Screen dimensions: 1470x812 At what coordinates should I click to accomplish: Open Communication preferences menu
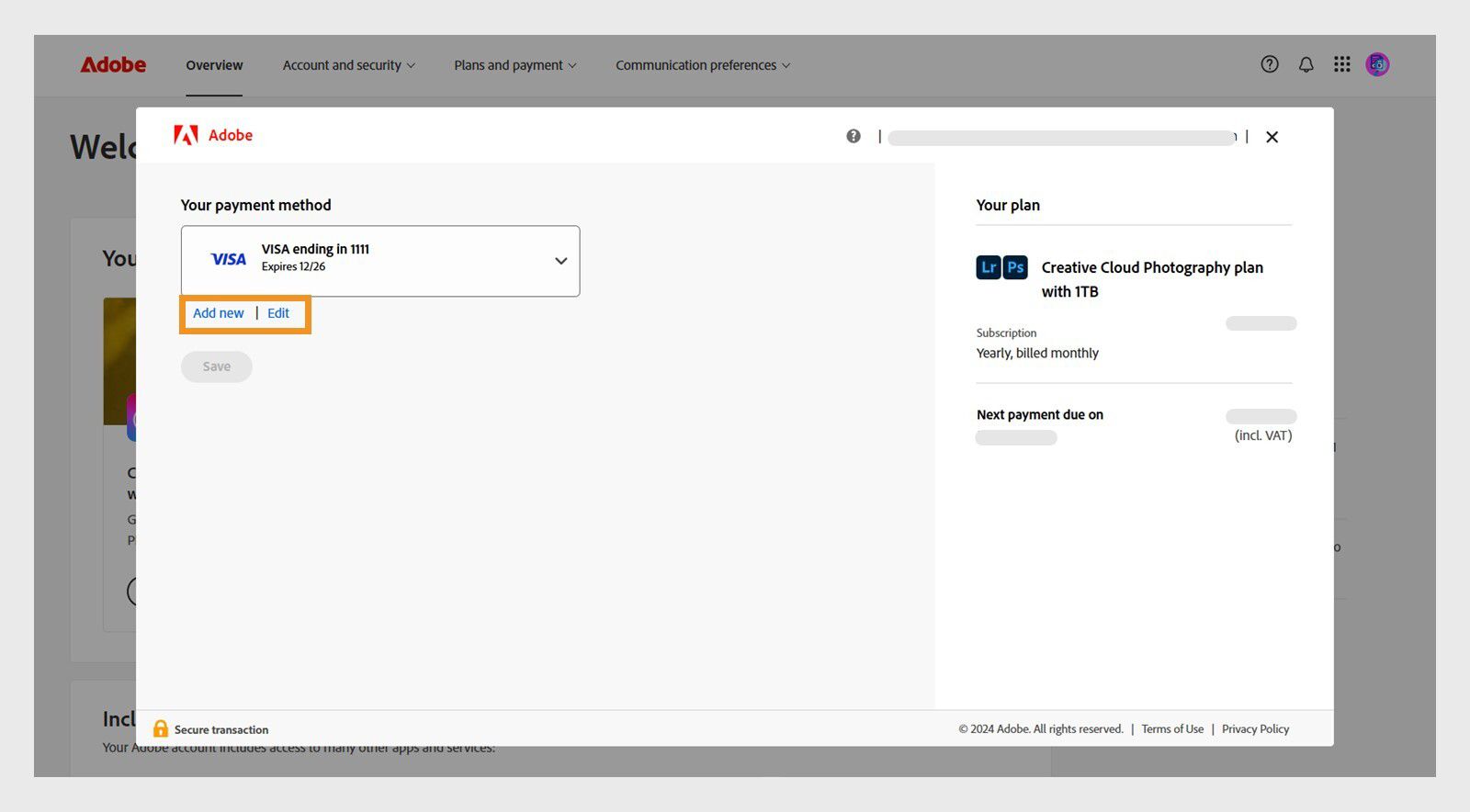click(702, 65)
